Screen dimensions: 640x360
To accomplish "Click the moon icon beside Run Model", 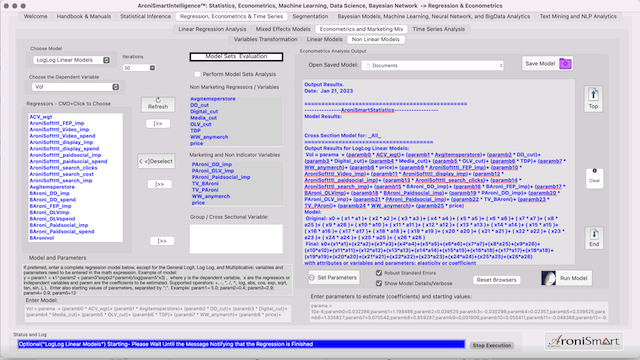I will 549,278.
